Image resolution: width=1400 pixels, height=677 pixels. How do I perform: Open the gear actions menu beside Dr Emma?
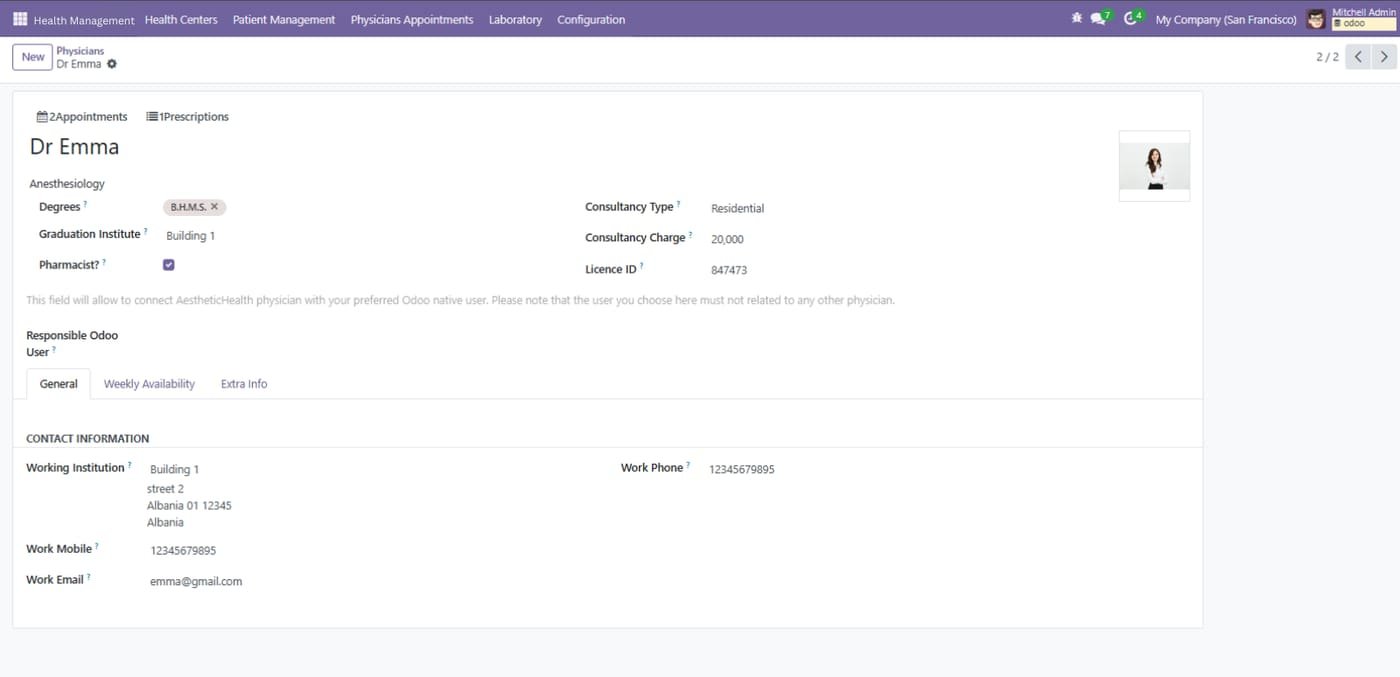[112, 64]
